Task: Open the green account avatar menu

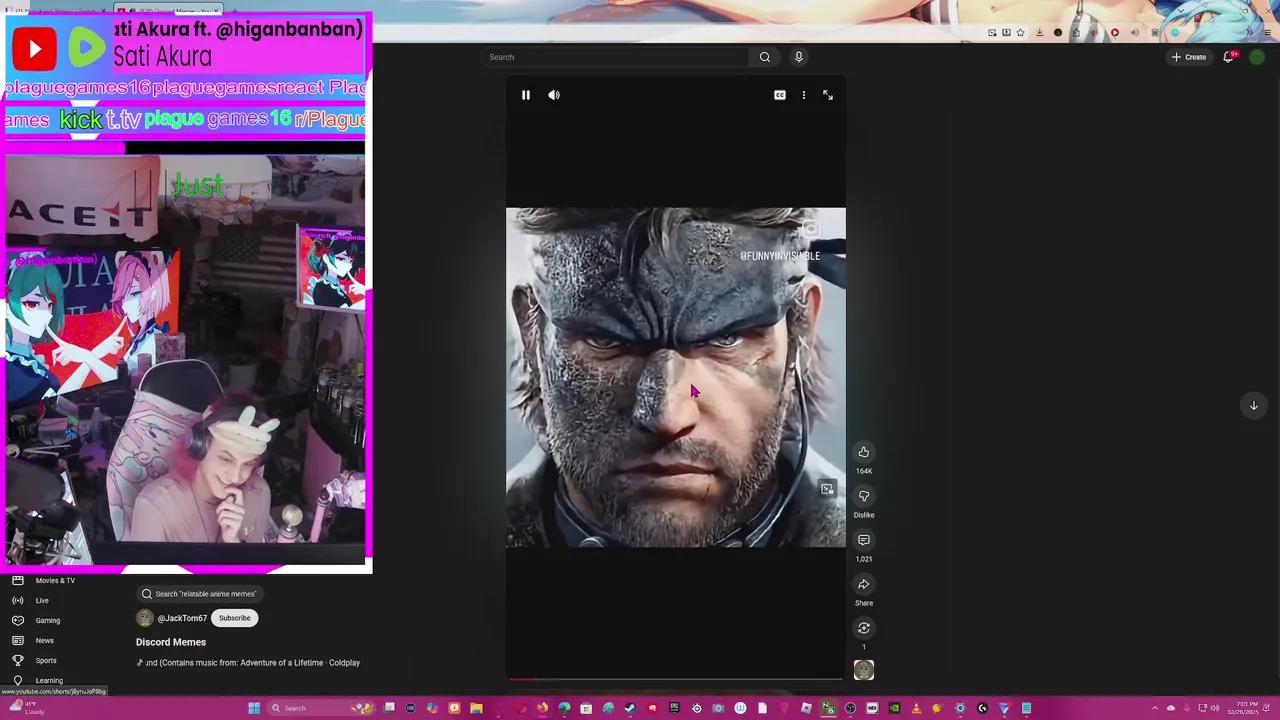Action: [x=1257, y=57]
